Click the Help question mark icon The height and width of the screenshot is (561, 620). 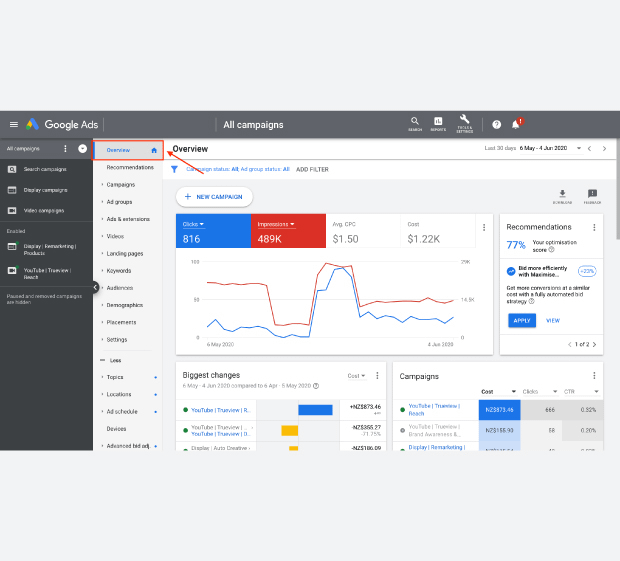click(x=496, y=125)
